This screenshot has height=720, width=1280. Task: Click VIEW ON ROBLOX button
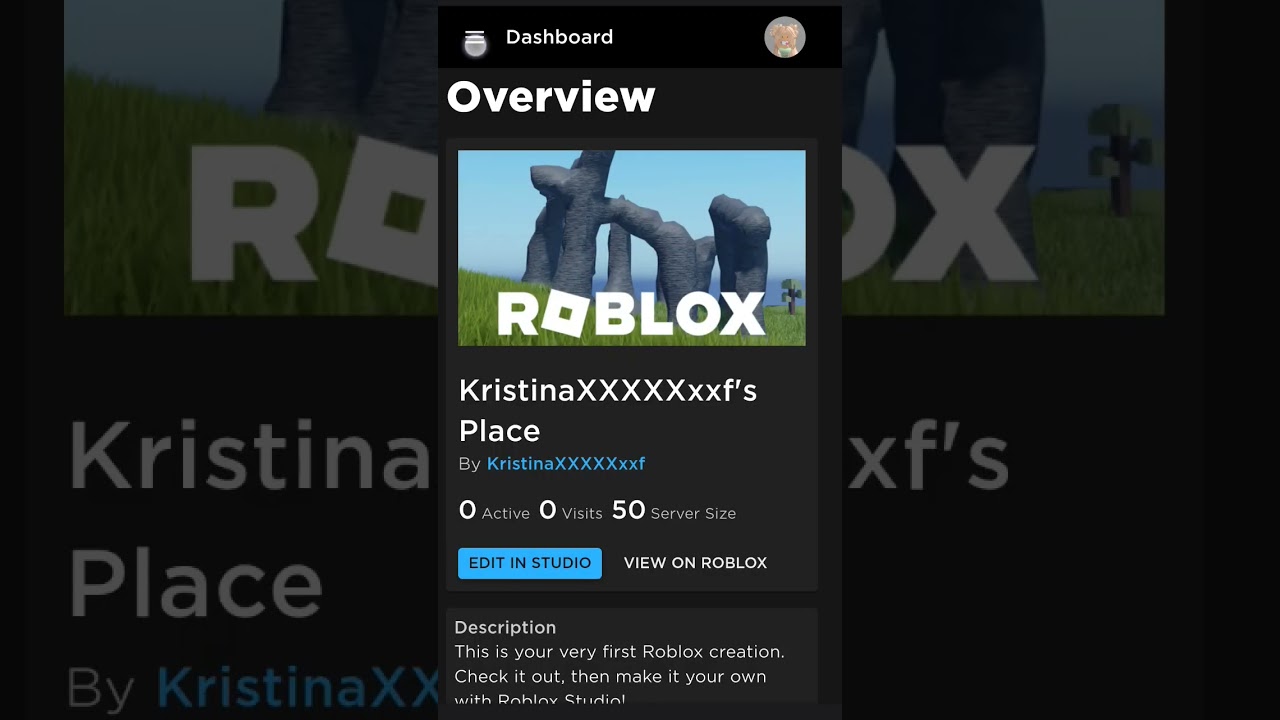[695, 563]
